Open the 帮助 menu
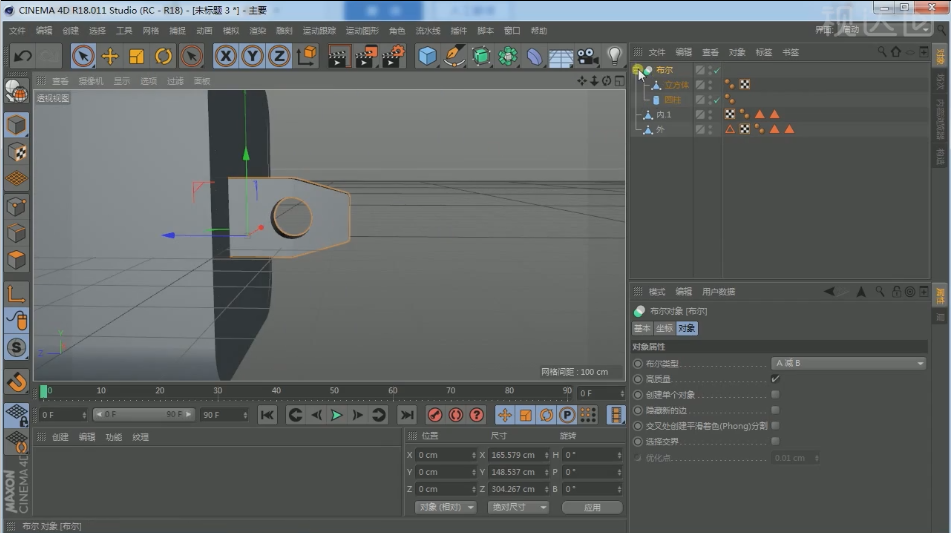 pyautogui.click(x=539, y=30)
